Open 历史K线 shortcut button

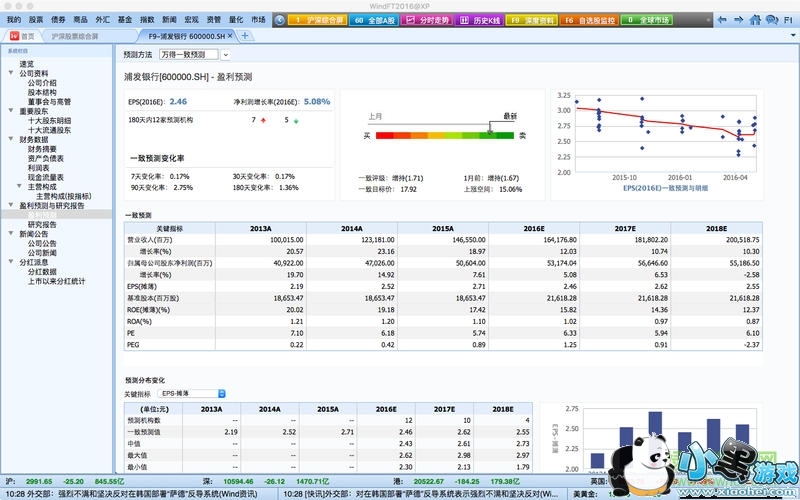[x=480, y=20]
